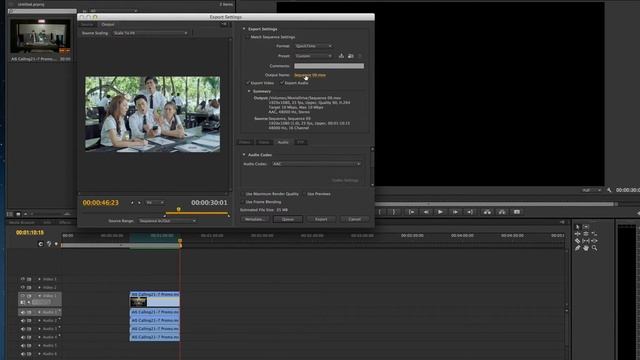Viewport: 640px width, 360px height.
Task: Select the Slip tool
Action: pos(586,241)
